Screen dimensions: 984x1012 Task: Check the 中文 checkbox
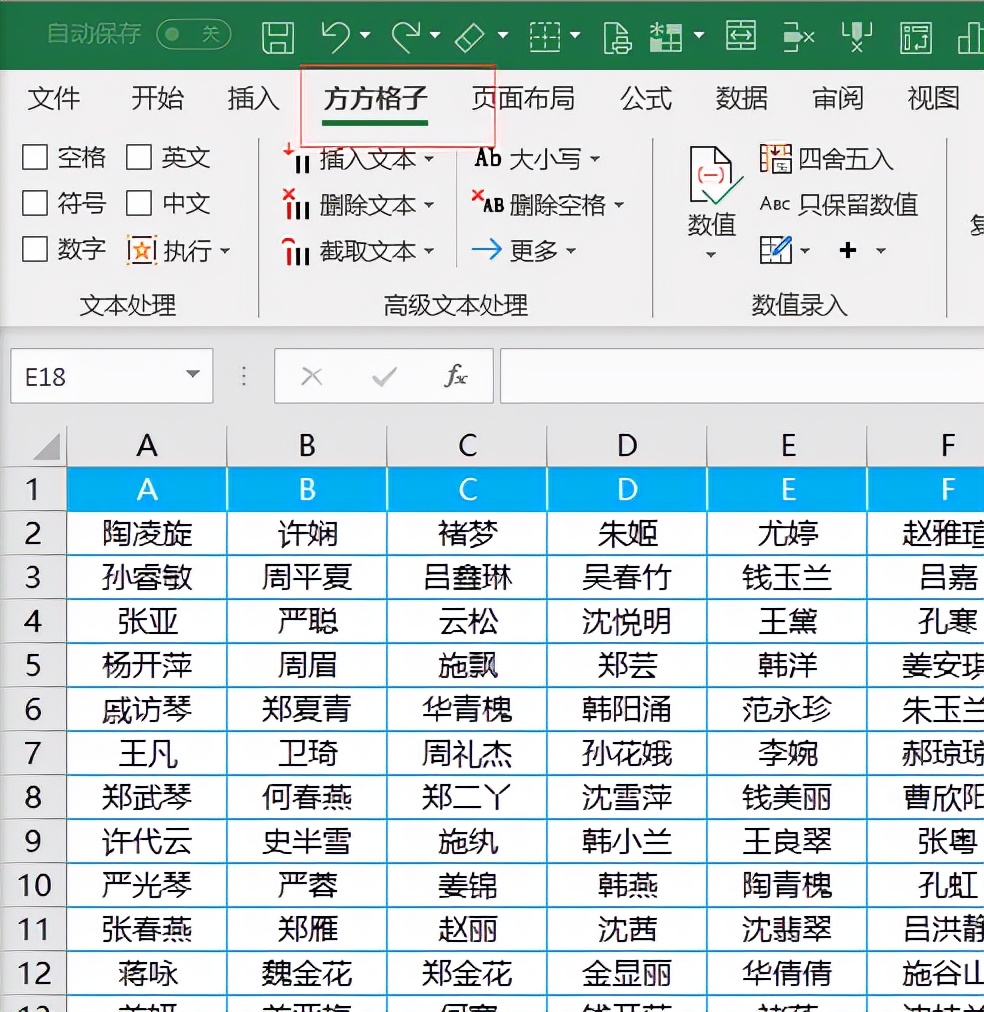click(139, 203)
